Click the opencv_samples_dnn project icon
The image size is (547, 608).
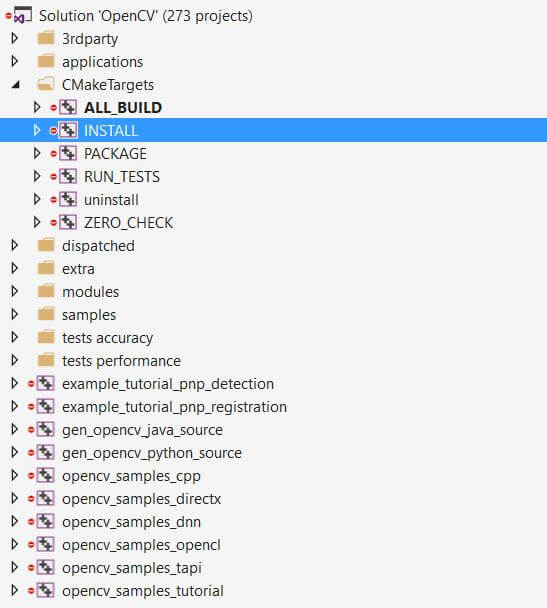45,522
